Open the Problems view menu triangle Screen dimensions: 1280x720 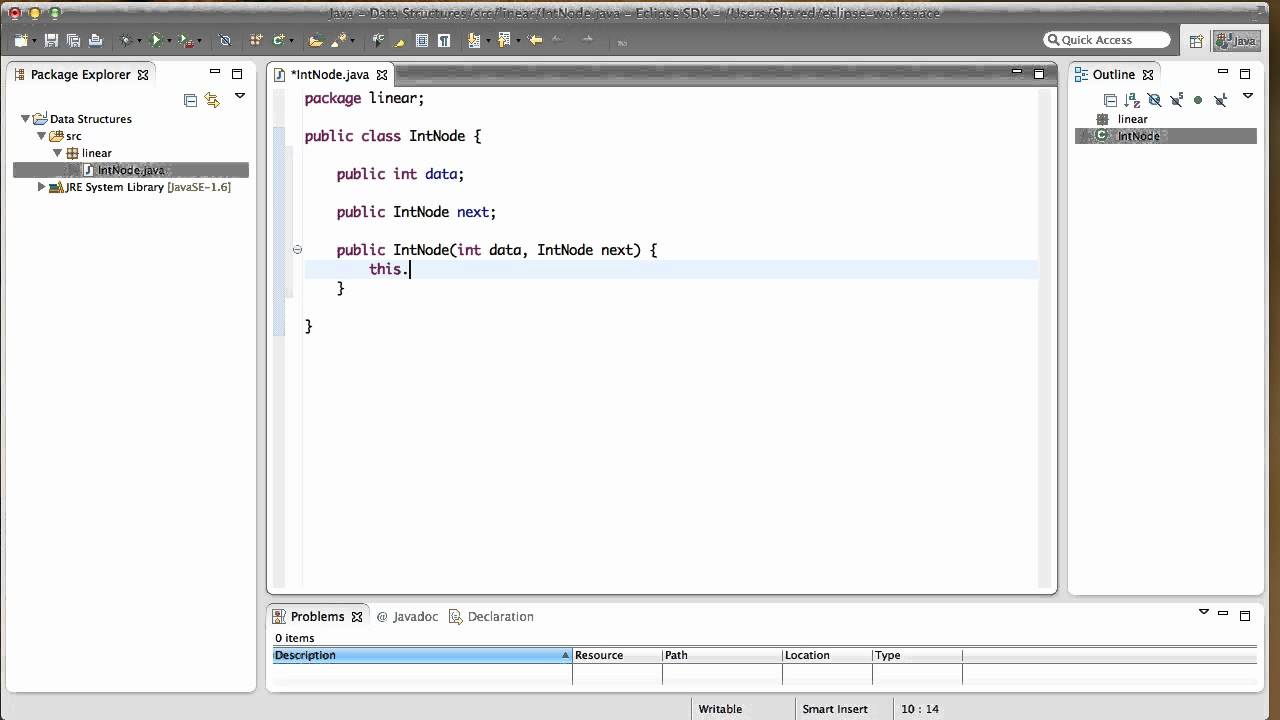point(1204,612)
